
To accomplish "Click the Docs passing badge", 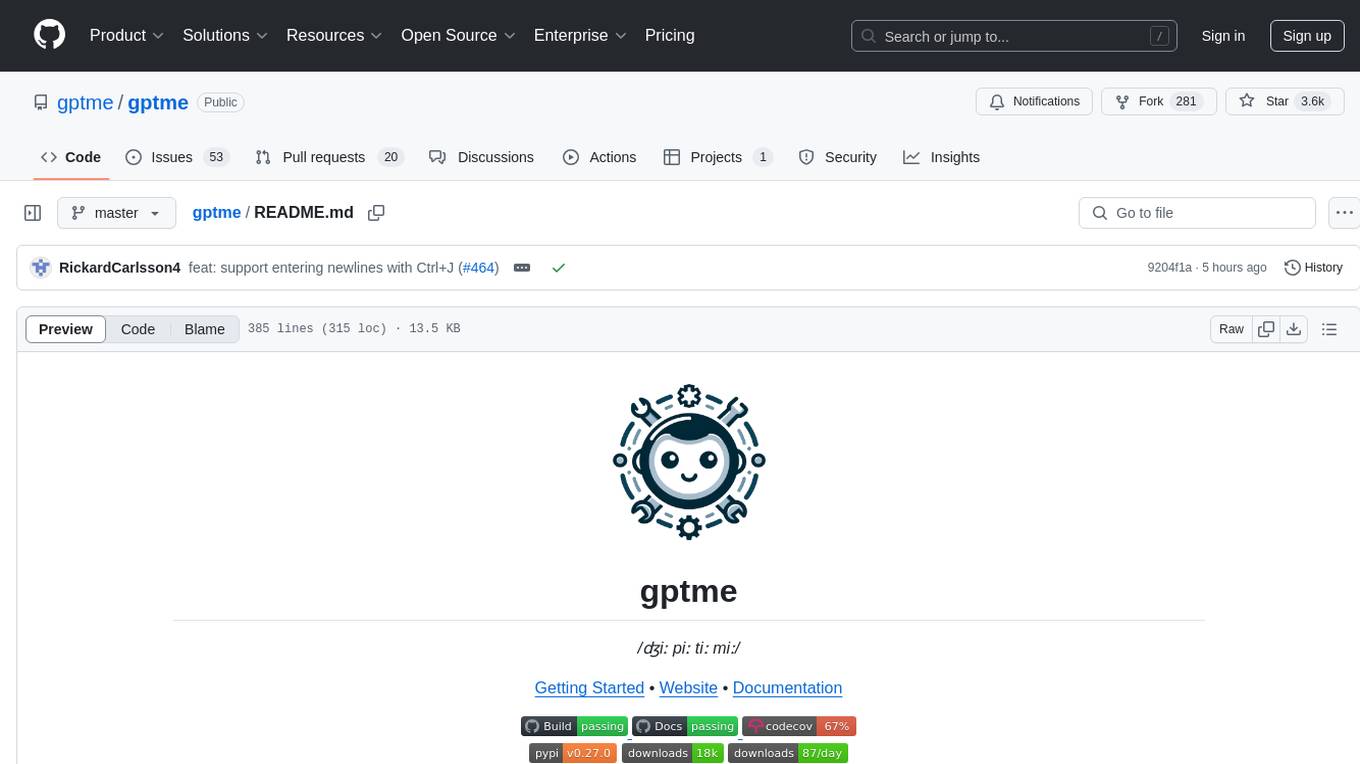I will pyautogui.click(x=686, y=726).
